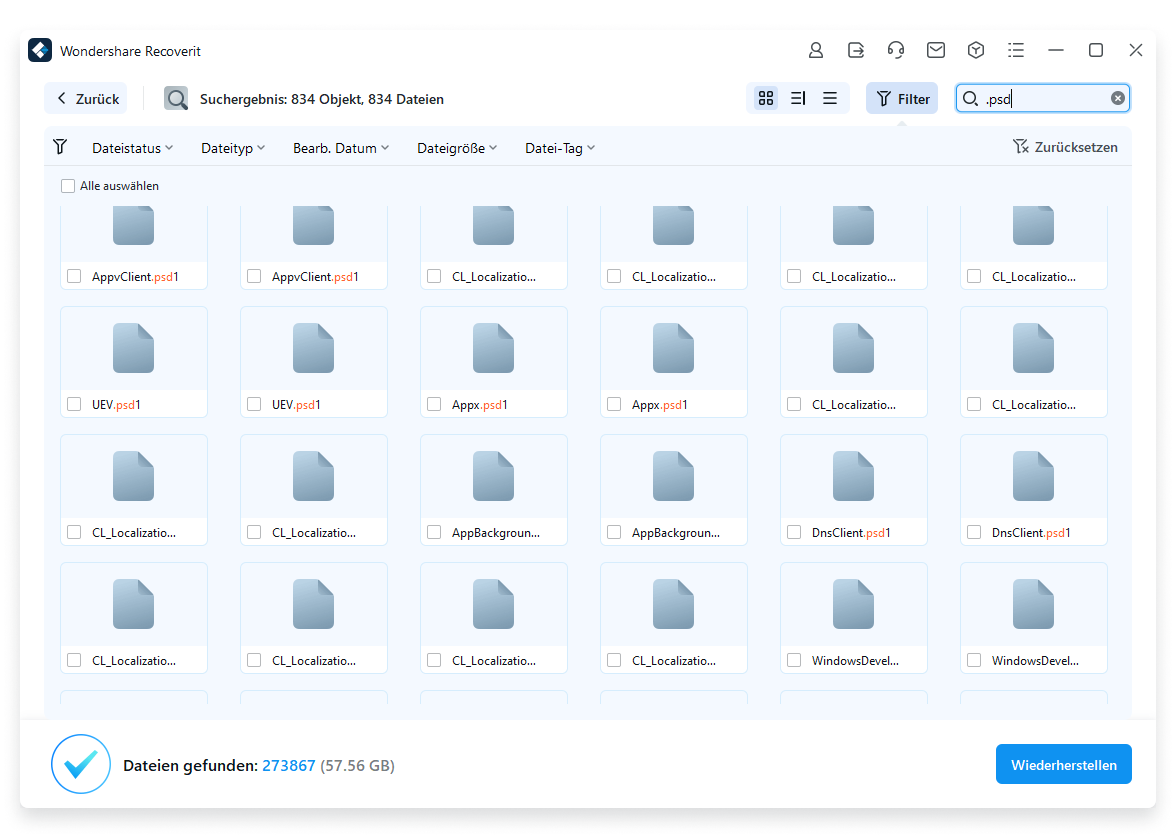Check the first Appx.psd1 file
This screenshot has width=1176, height=838.
pos(434,404)
